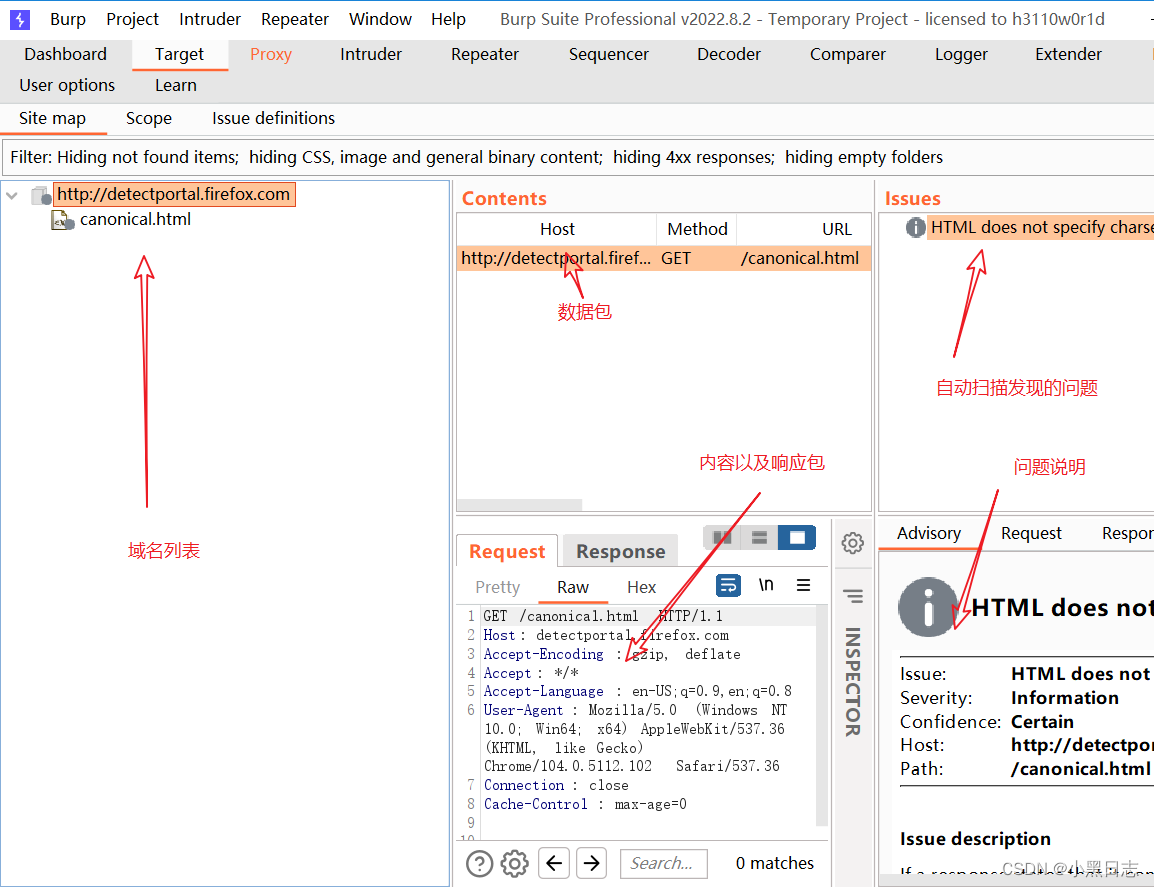The width and height of the screenshot is (1154, 887).
Task: Go to the Sequencer tab
Action: pos(609,54)
